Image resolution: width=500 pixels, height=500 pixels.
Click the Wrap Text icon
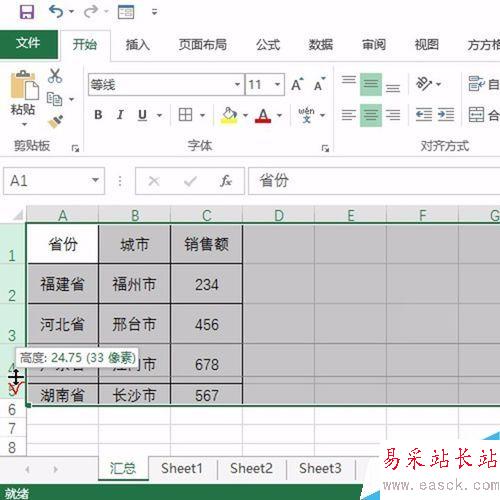(476, 84)
